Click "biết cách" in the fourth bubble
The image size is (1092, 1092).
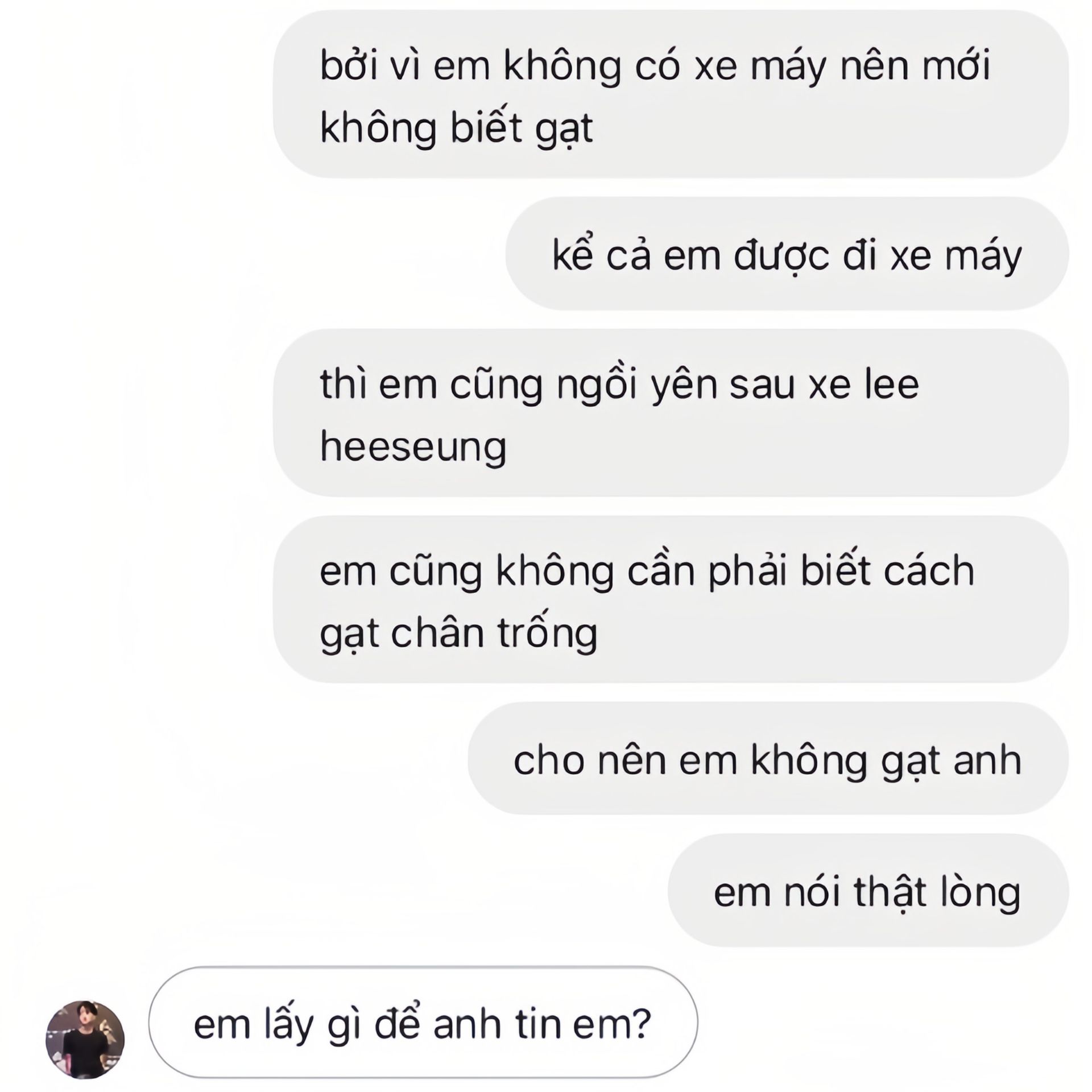[887, 569]
